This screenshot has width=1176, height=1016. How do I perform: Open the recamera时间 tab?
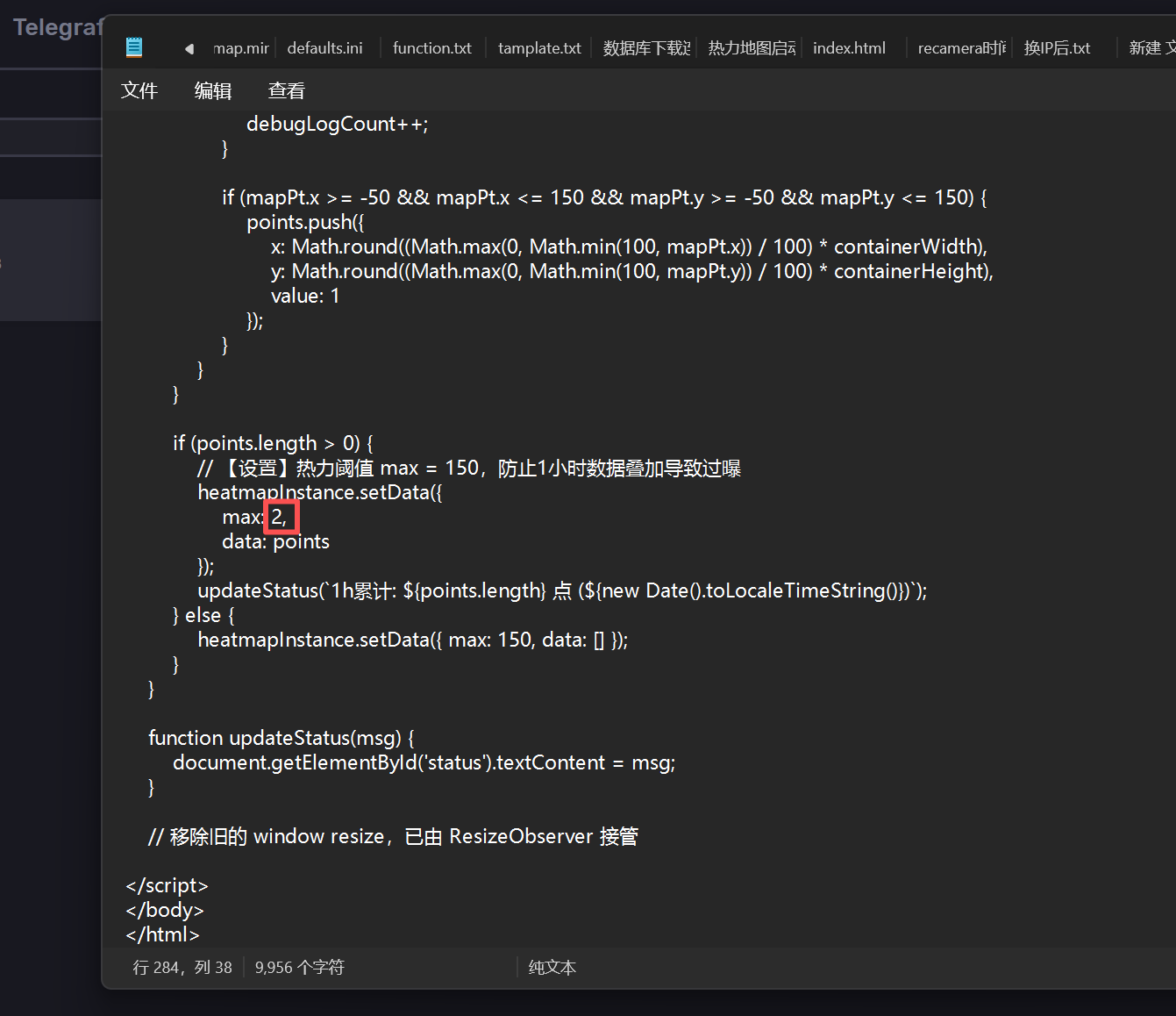[x=961, y=48]
